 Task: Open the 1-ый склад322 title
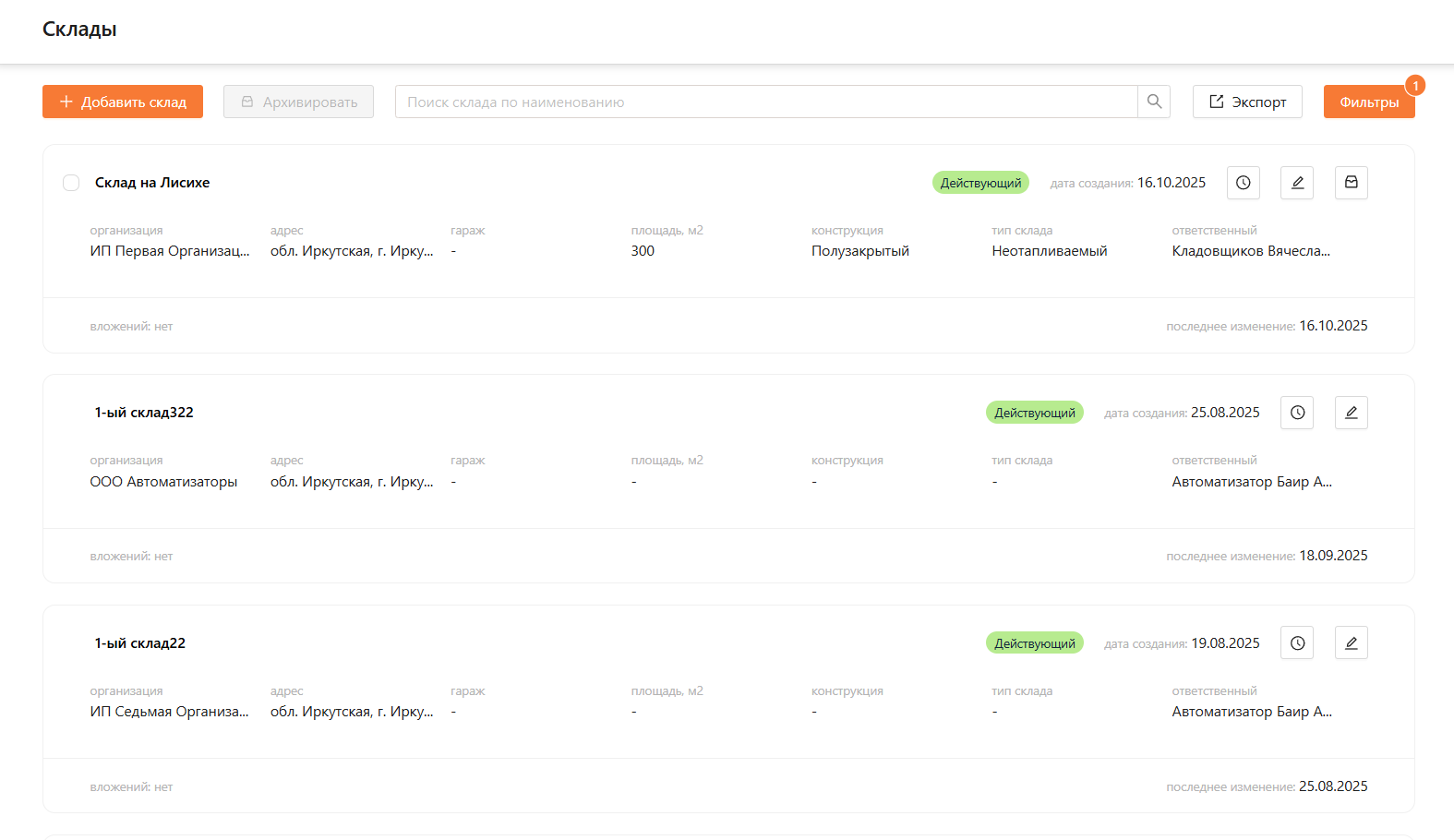[x=144, y=413]
